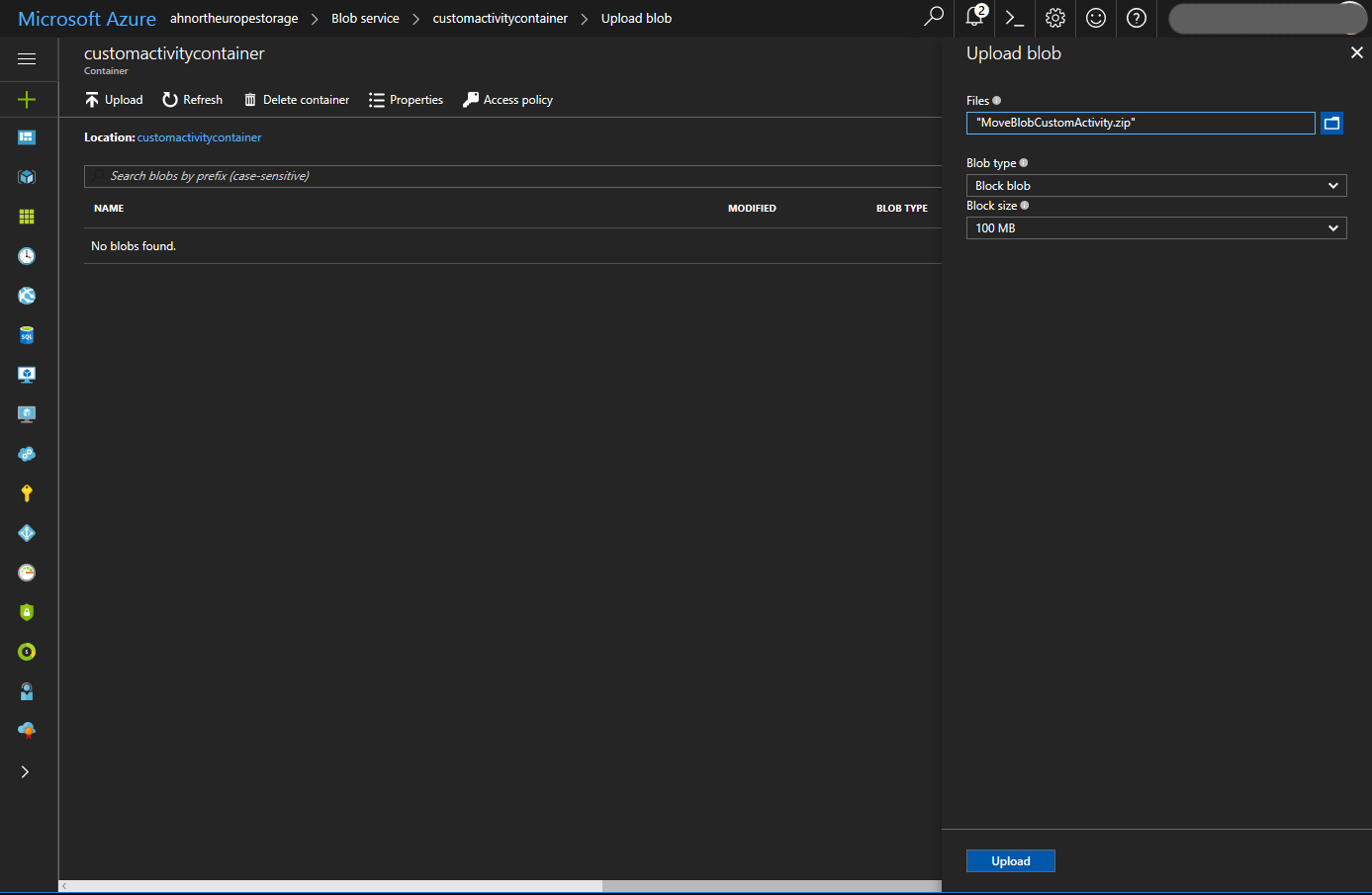Click the Microsoft Azure logo

87,19
